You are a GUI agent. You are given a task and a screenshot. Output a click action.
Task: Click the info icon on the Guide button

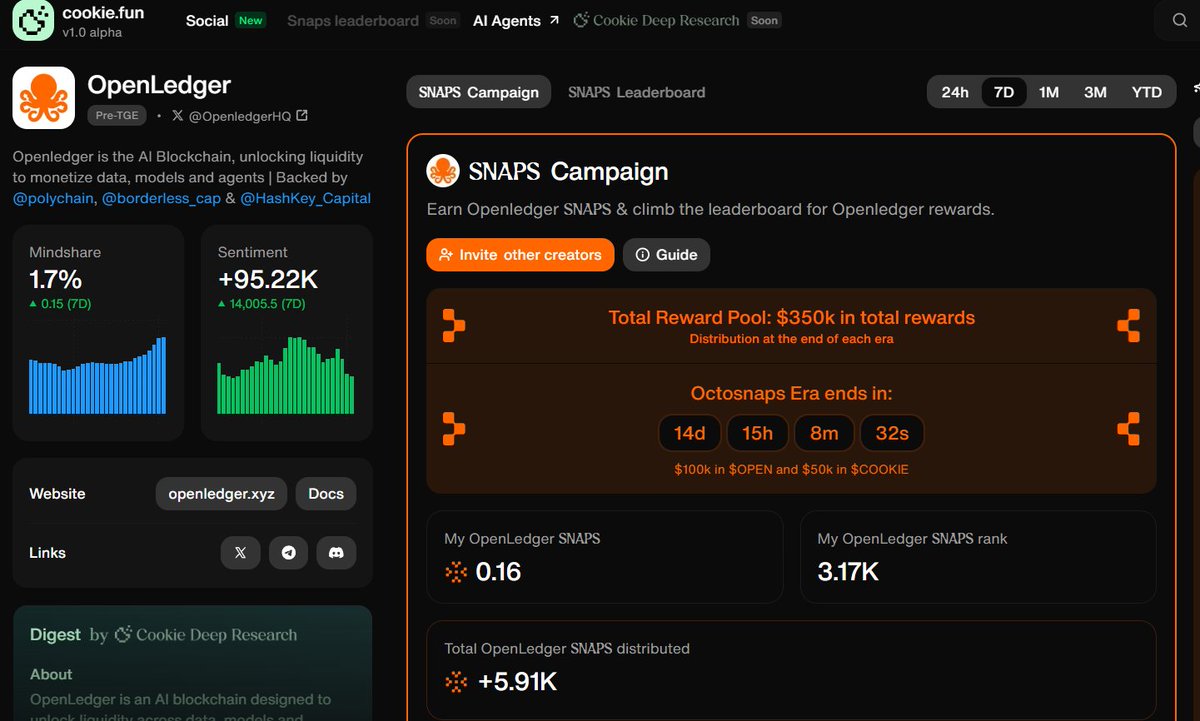click(641, 255)
